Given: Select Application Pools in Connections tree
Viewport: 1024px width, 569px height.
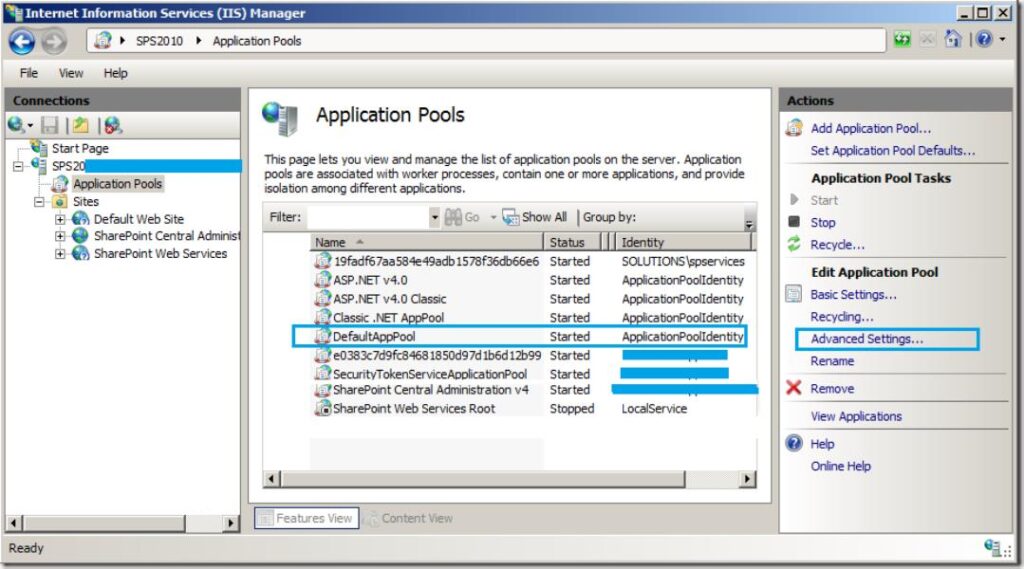Looking at the screenshot, I should pyautogui.click(x=118, y=184).
